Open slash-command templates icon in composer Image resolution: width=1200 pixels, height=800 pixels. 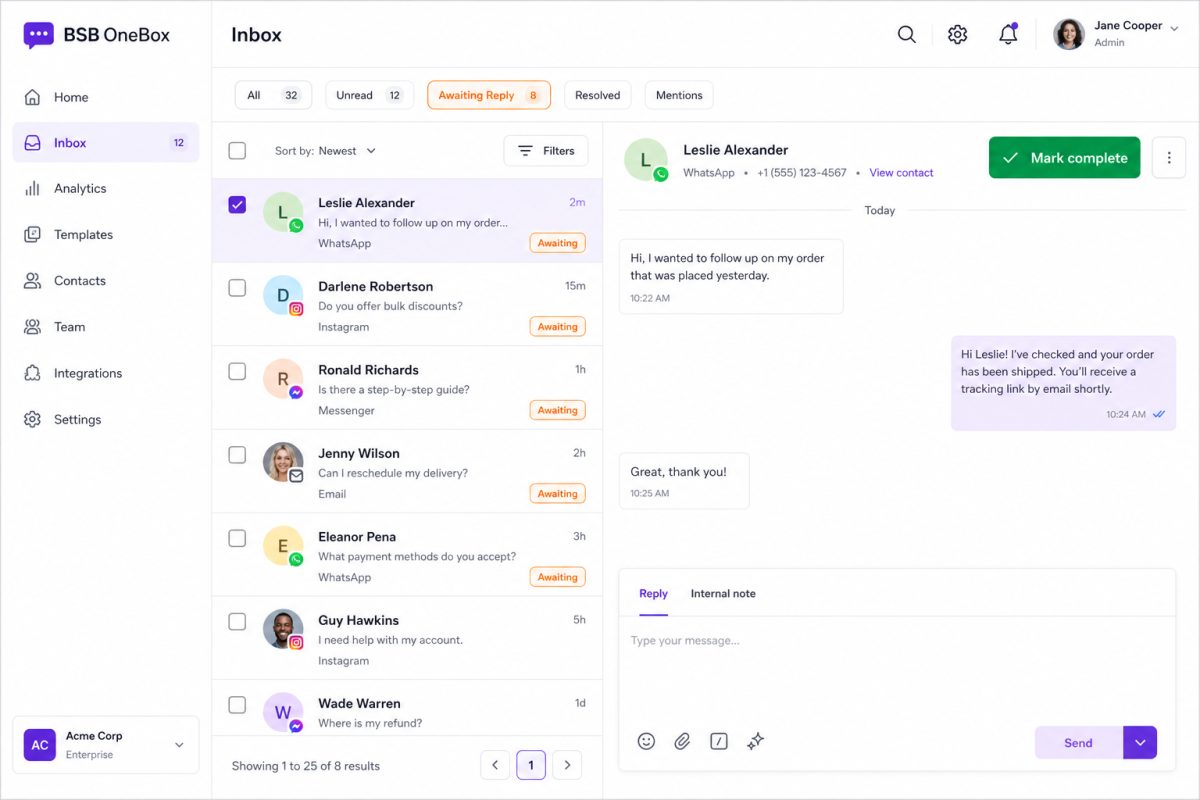[718, 741]
